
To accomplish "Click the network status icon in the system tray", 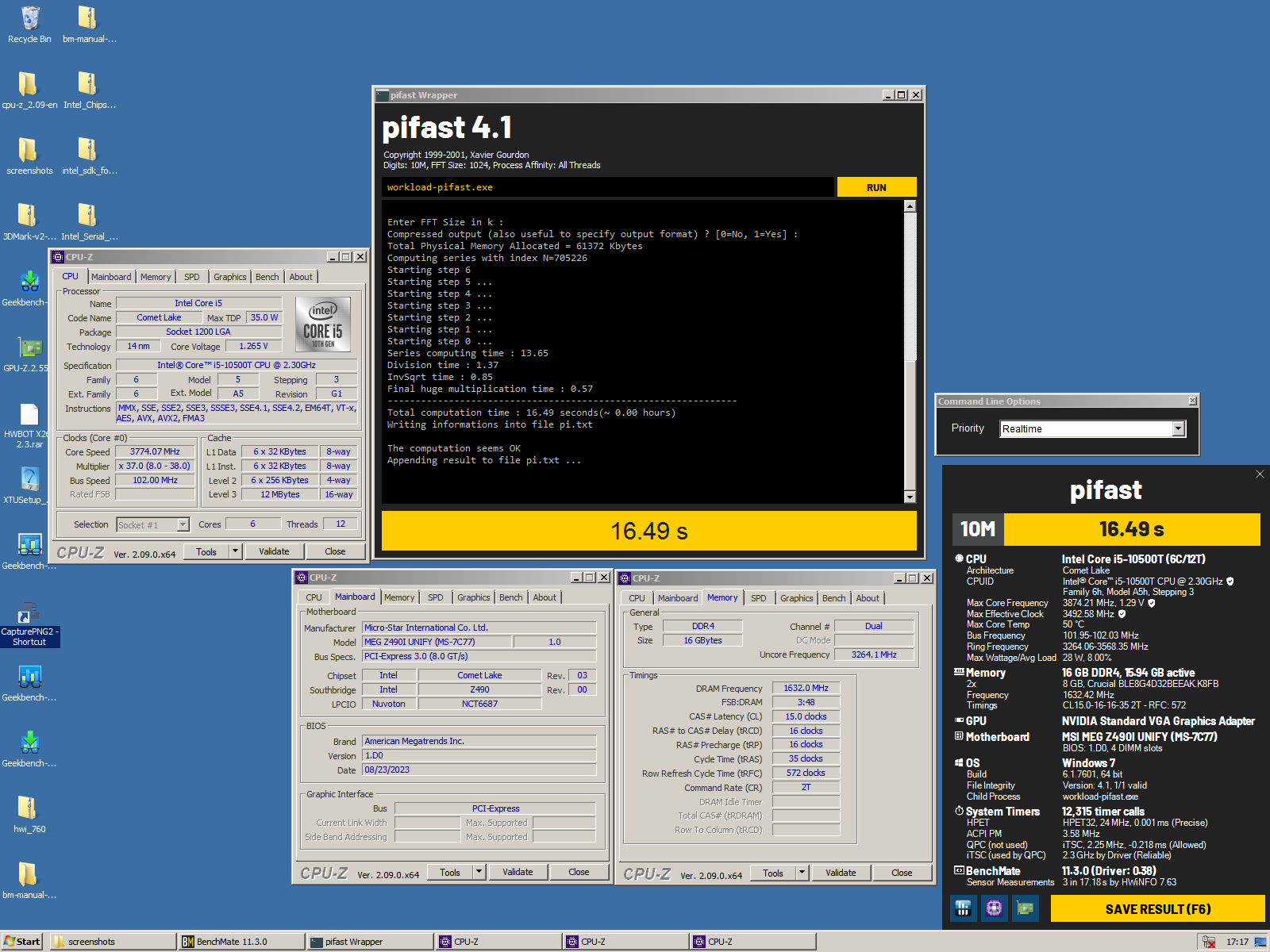I will [x=1209, y=942].
